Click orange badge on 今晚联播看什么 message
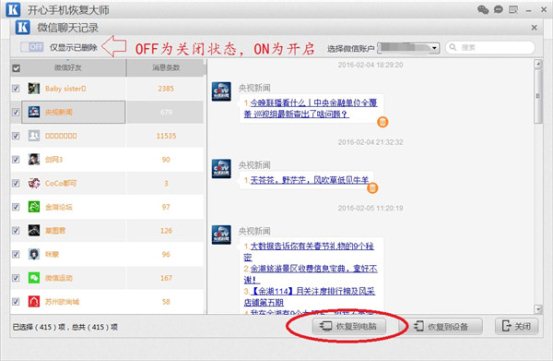Viewport: 553px width, 361px height. coord(383,122)
